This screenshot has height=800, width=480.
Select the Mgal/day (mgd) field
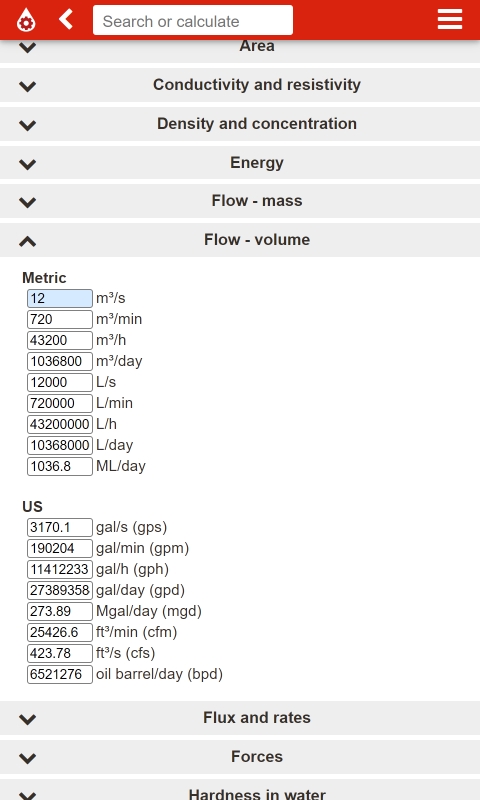point(60,611)
